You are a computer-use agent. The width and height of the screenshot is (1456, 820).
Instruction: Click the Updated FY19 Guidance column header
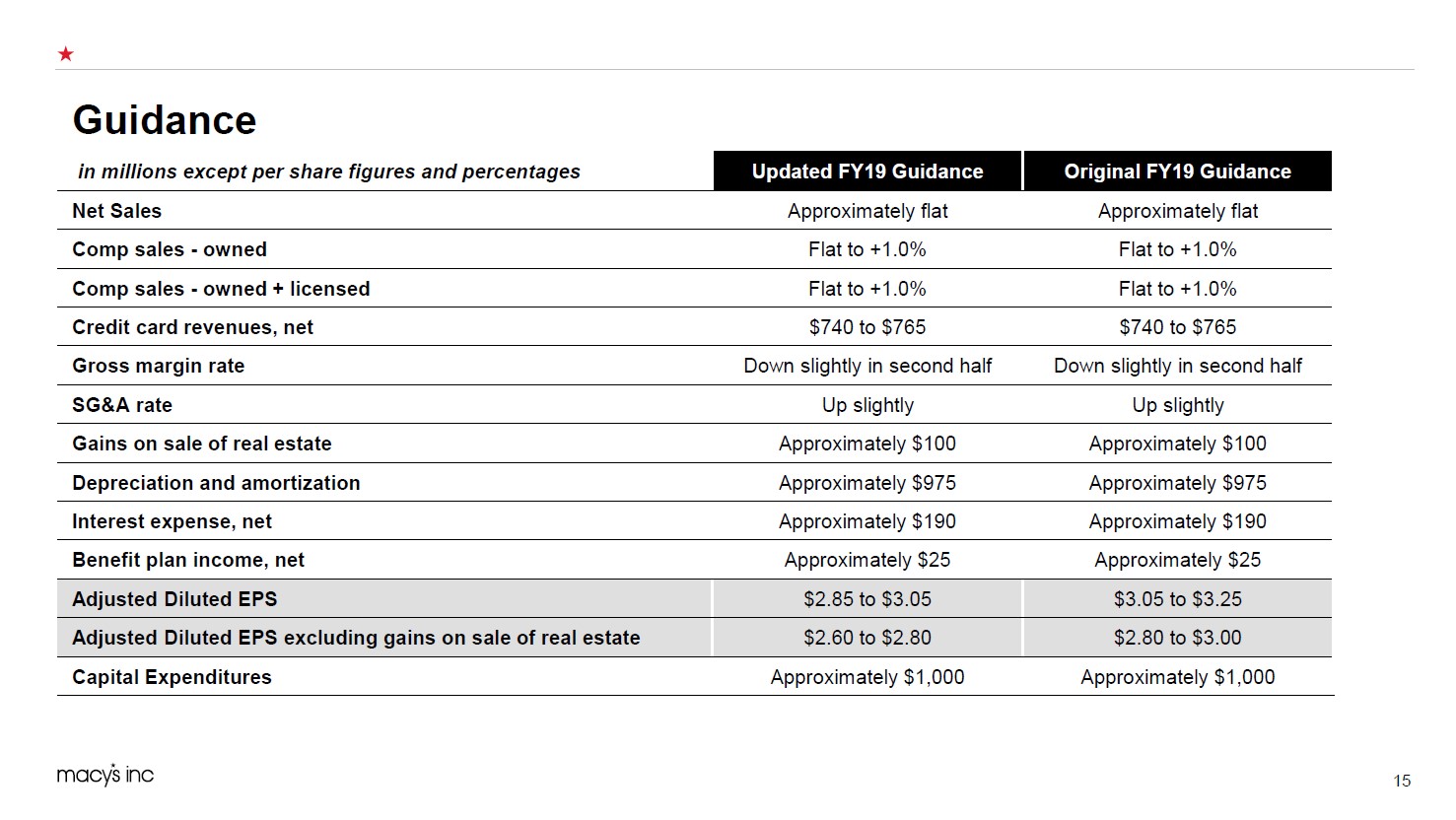pyautogui.click(x=867, y=171)
